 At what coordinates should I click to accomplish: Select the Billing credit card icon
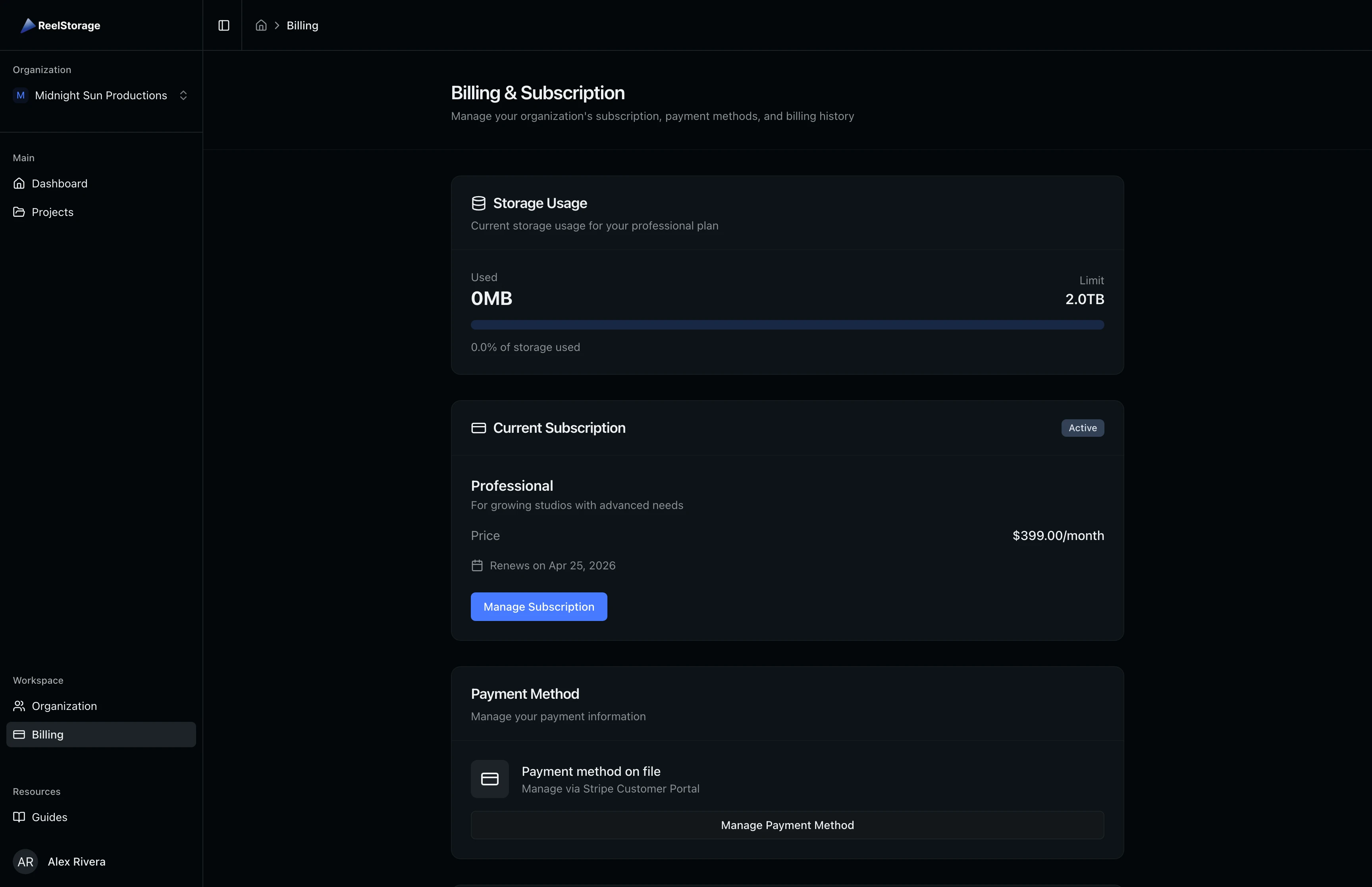click(x=19, y=734)
